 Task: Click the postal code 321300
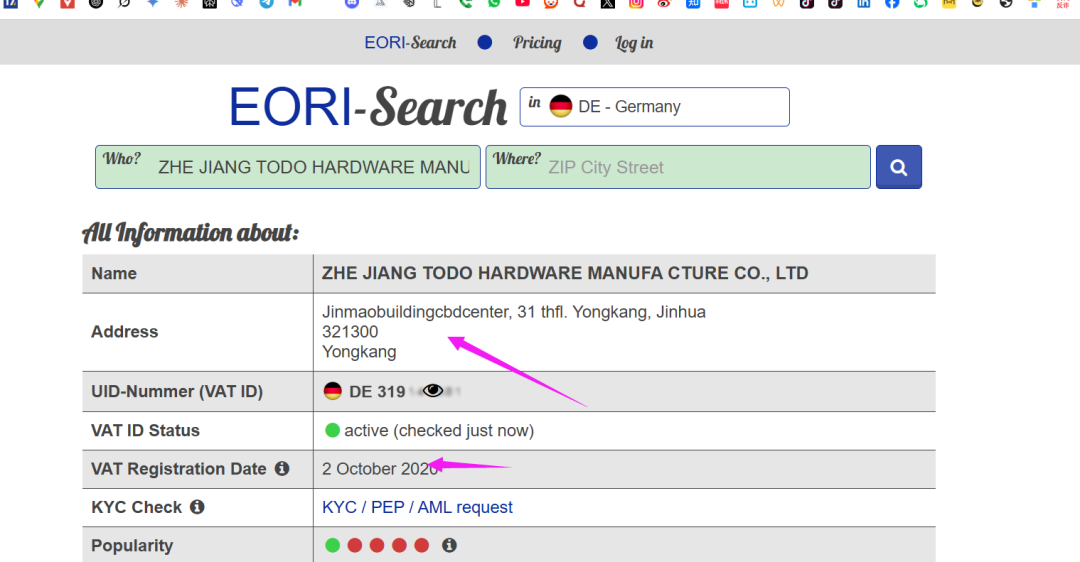[350, 332]
